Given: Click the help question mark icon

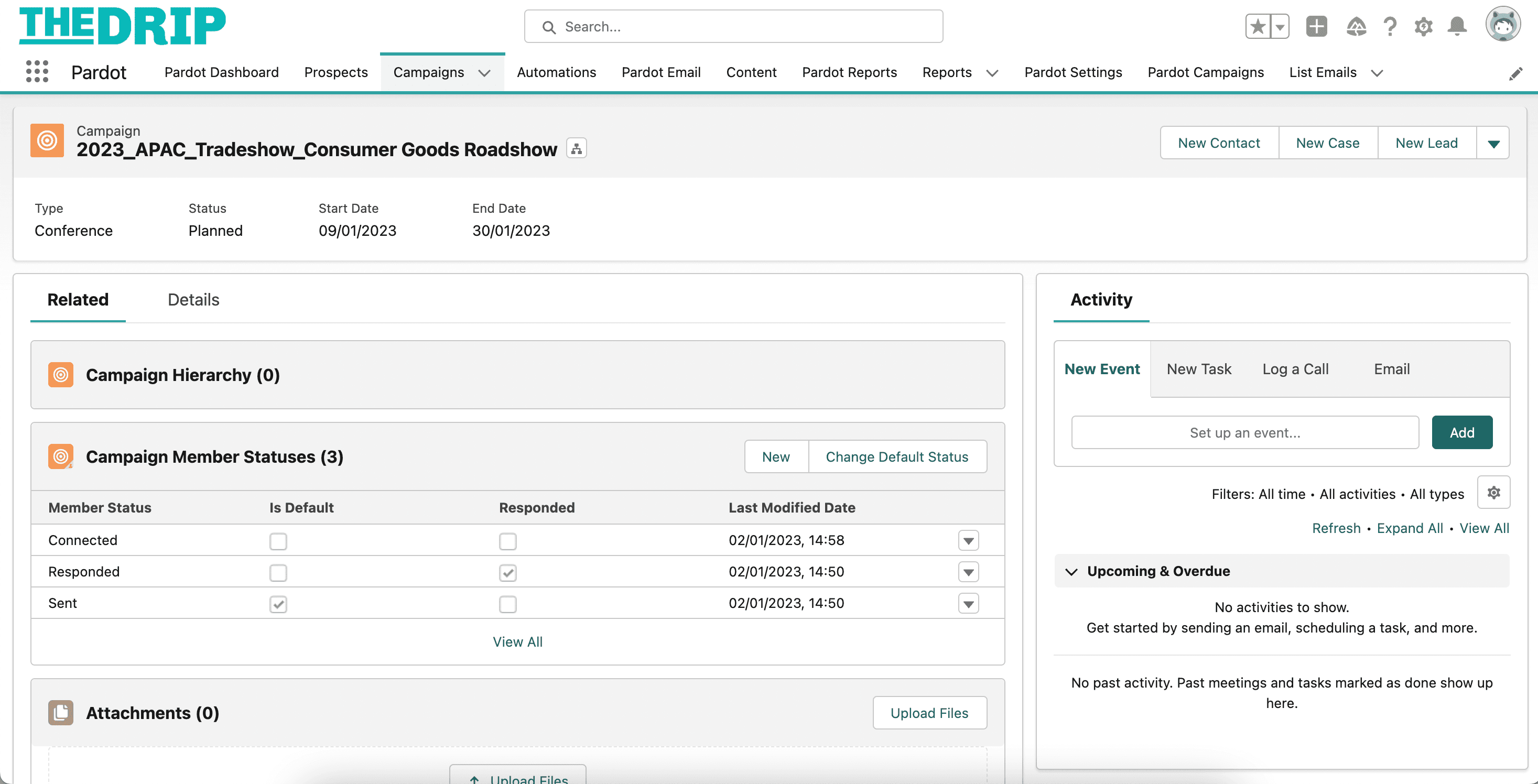Looking at the screenshot, I should click(1390, 26).
